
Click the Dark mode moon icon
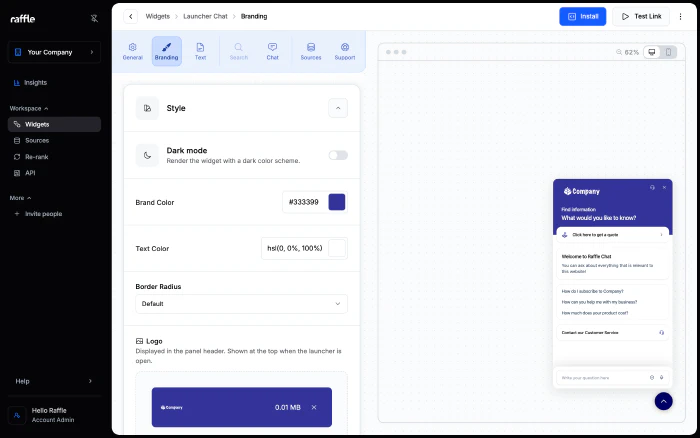(x=147, y=155)
